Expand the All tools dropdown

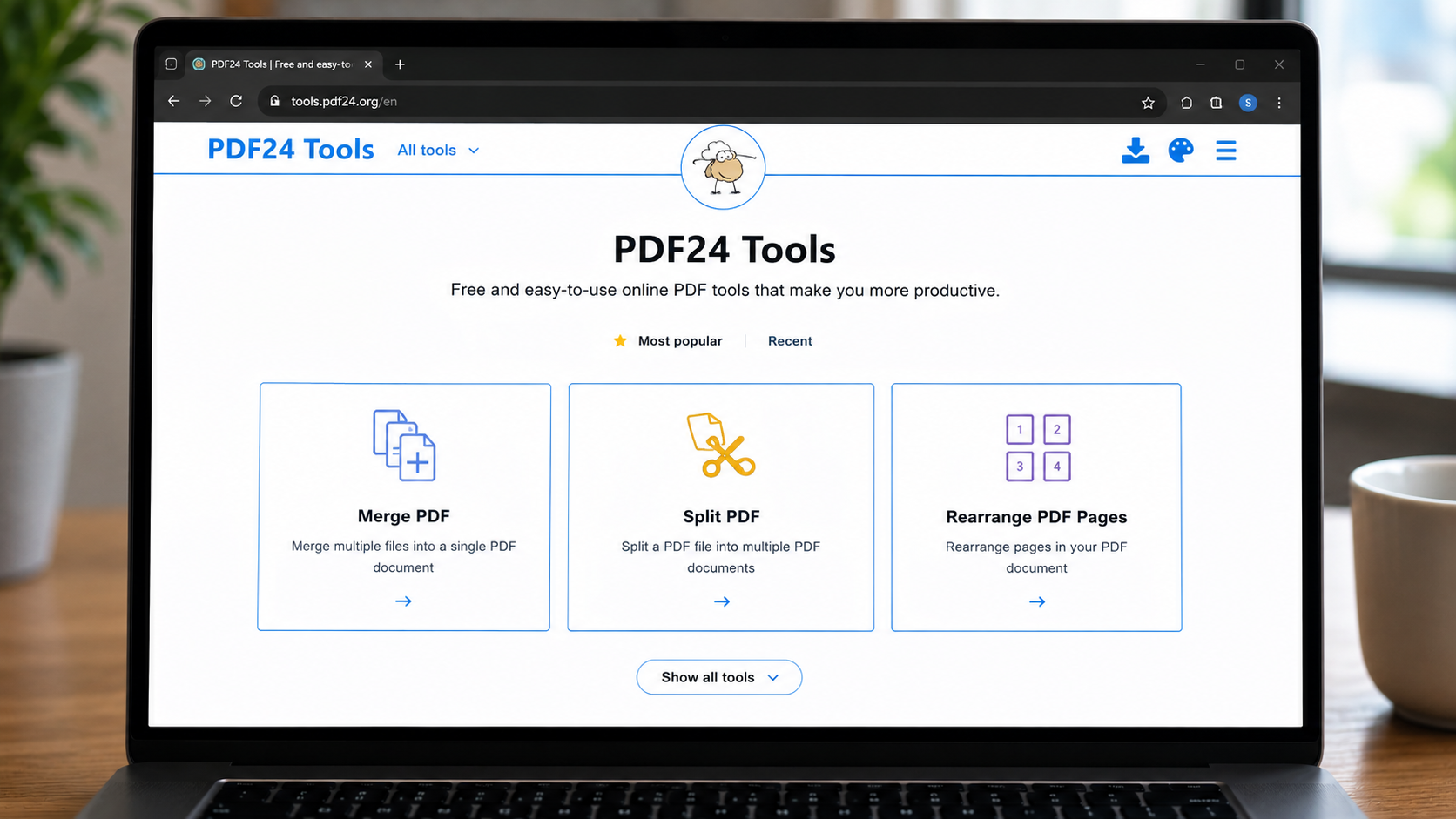coord(438,150)
